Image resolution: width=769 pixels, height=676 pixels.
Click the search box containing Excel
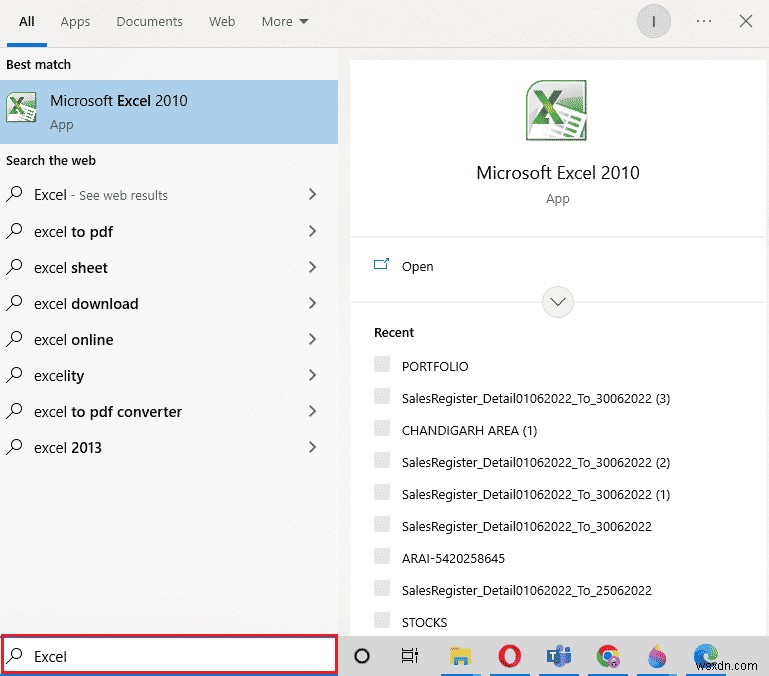coord(170,656)
